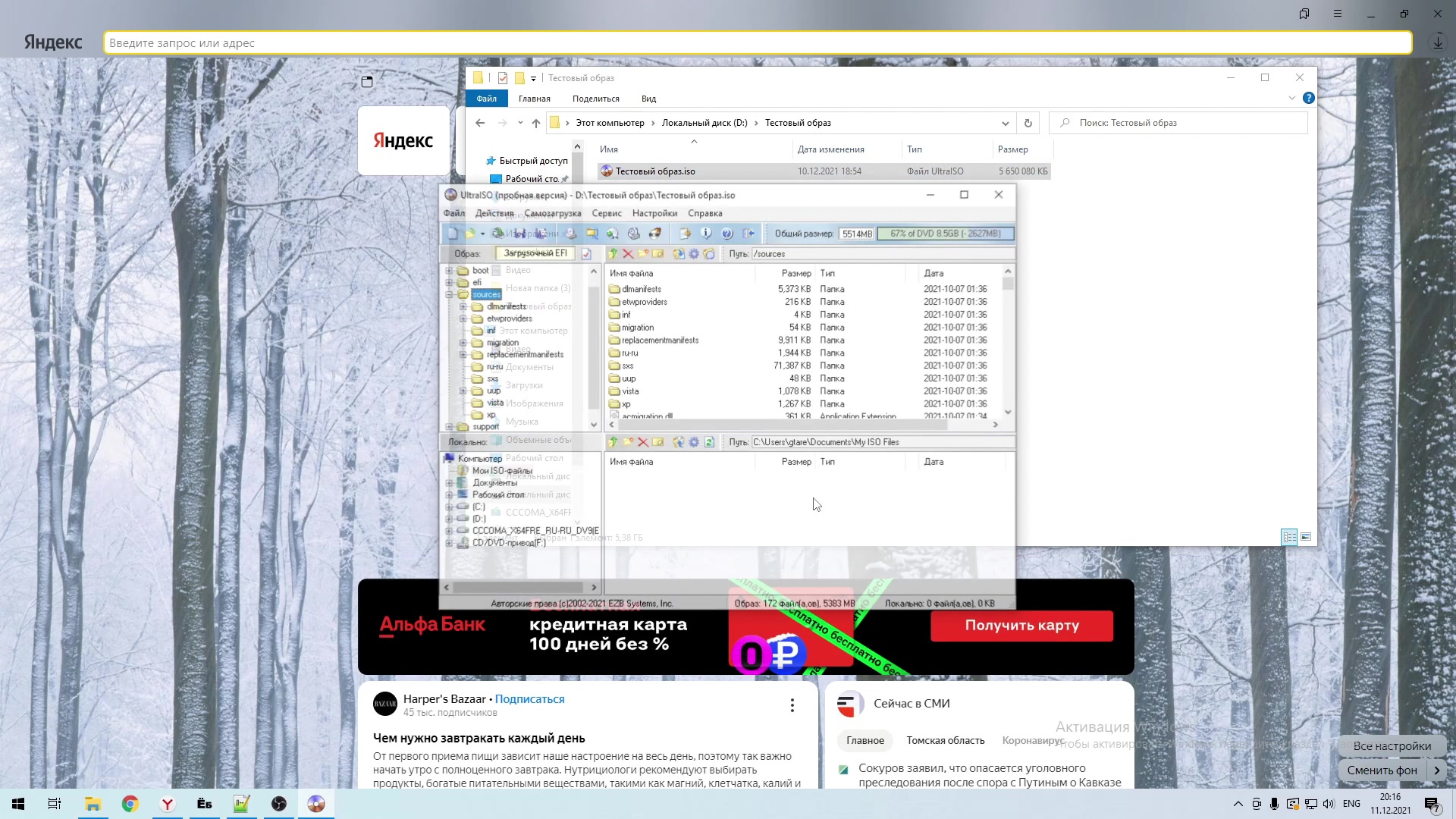Click the Сменить фон button

(1382, 770)
